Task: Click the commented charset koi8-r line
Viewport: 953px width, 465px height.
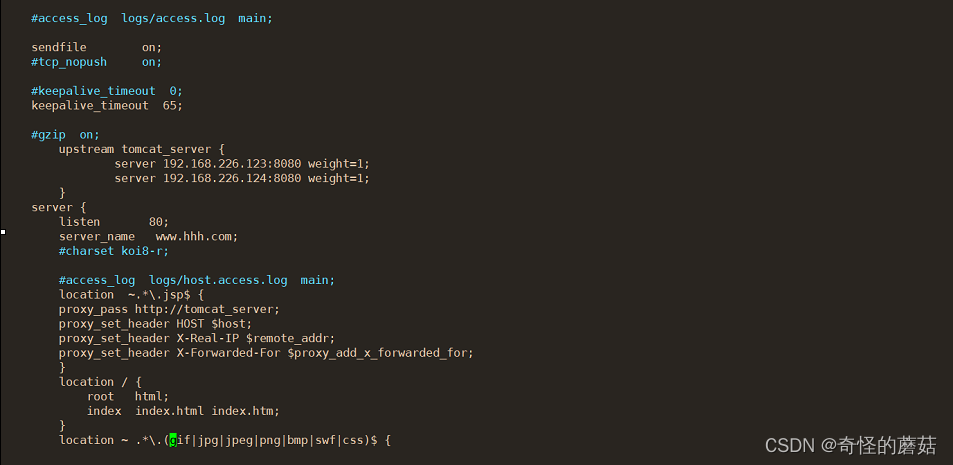Action: [x=114, y=250]
